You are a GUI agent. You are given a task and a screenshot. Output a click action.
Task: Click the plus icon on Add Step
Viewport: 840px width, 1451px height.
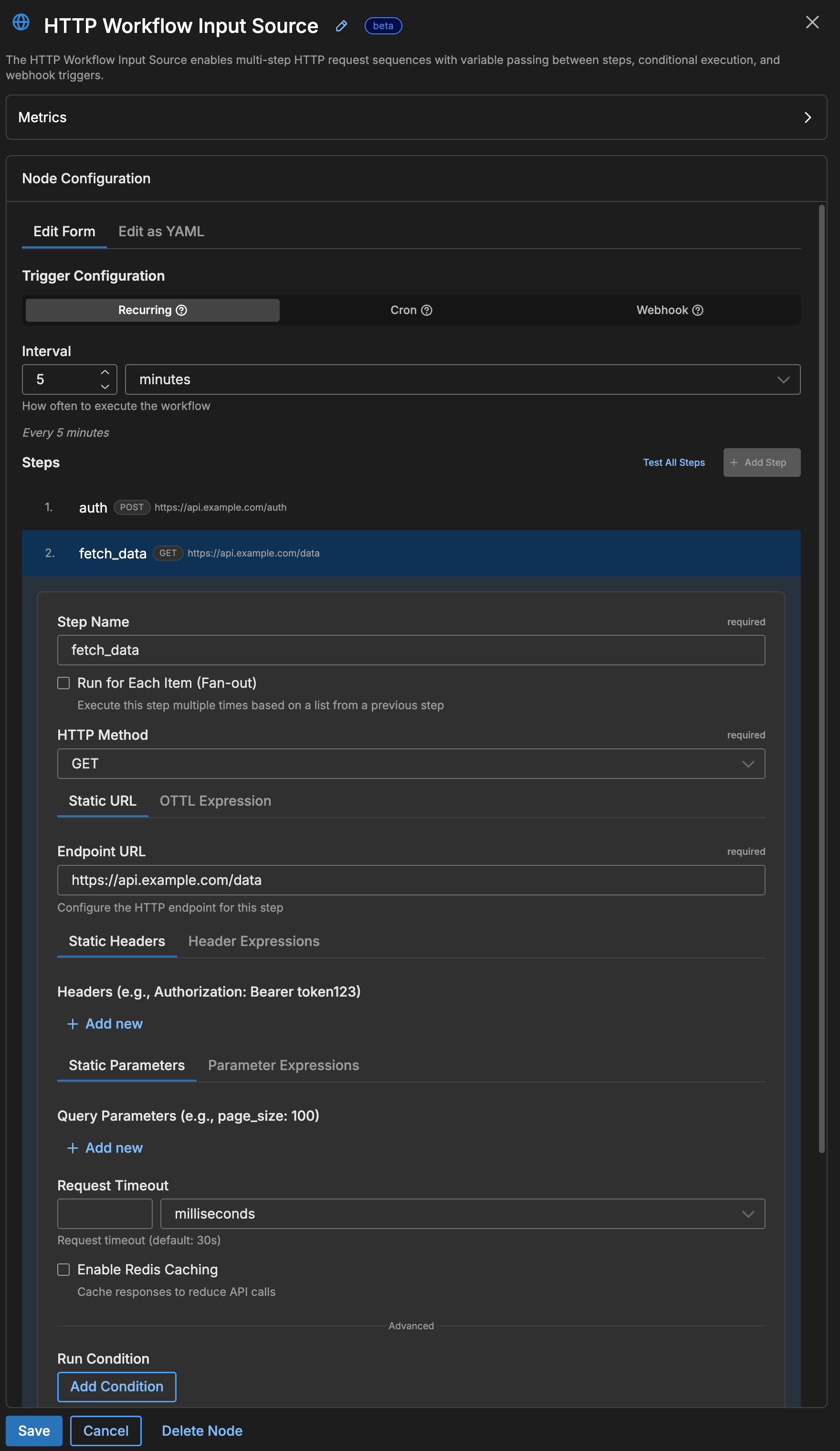[x=734, y=463]
